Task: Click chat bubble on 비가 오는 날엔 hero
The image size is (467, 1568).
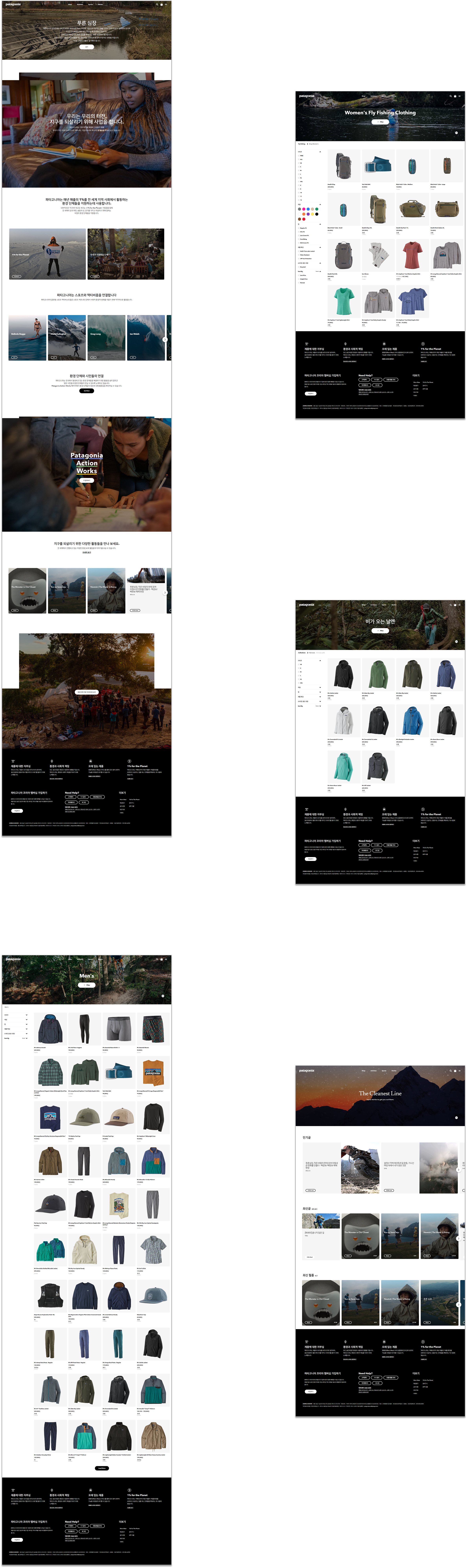Action: pyautogui.click(x=457, y=642)
